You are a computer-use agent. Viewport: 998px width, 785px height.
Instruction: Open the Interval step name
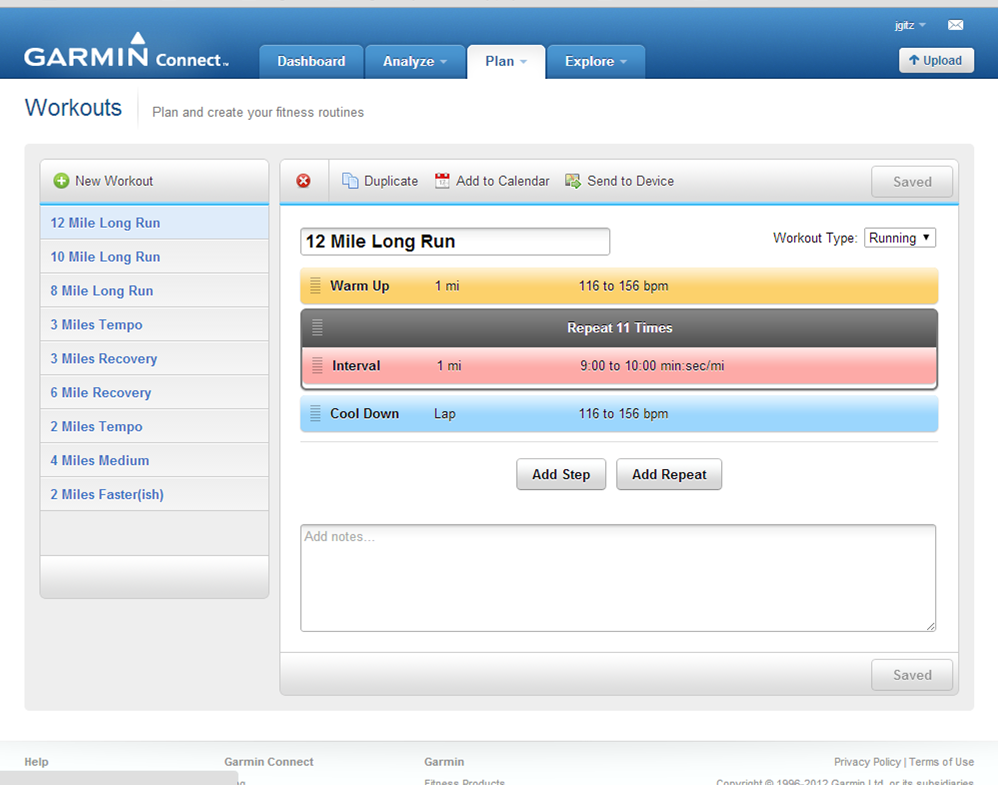click(x=356, y=365)
